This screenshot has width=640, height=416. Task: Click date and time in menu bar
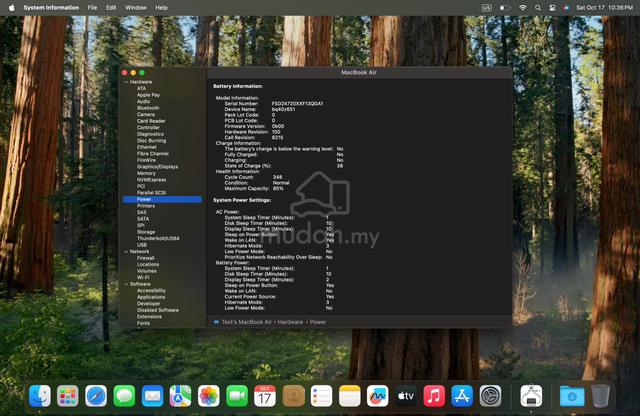[x=604, y=7]
